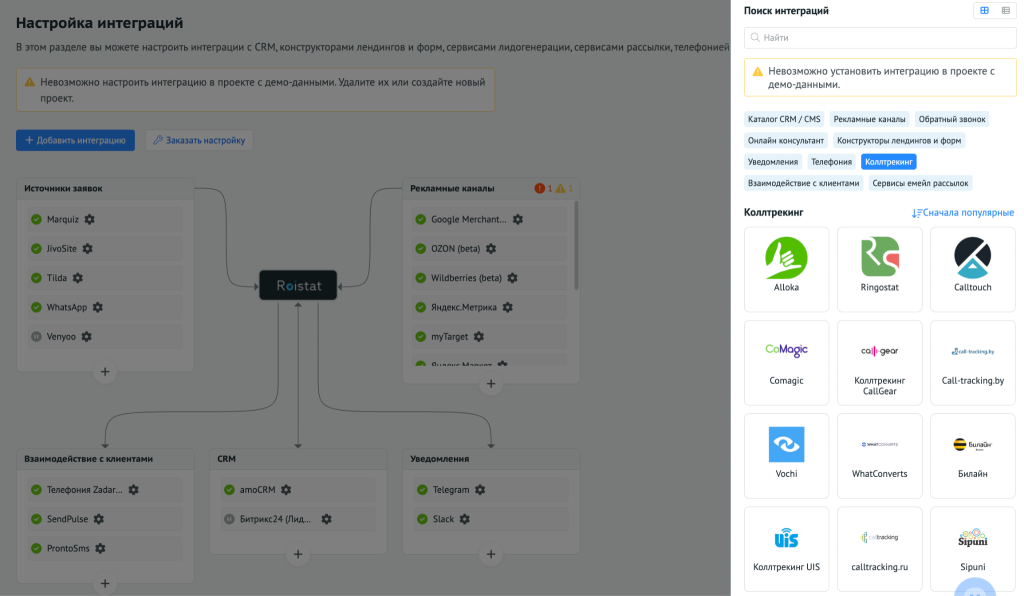Screen dimensions: 1024x596
Task: Toggle Telegram active status checkmark
Action: [x=422, y=490]
